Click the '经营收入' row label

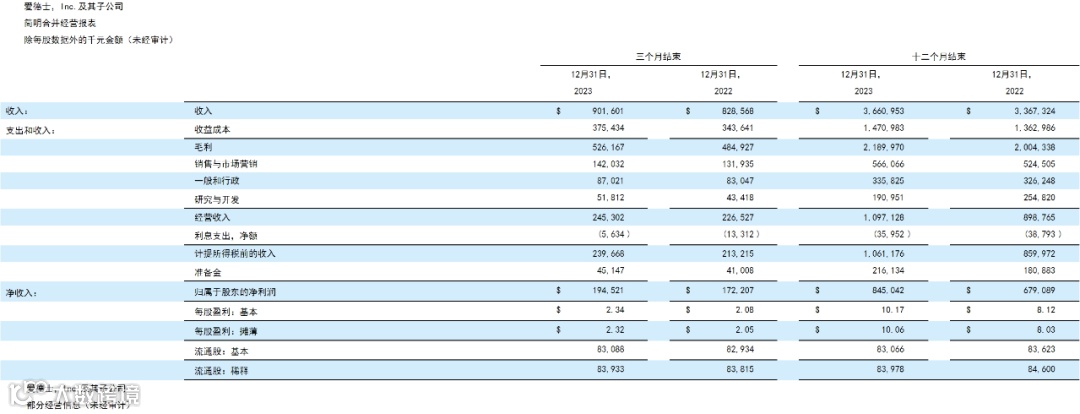(x=213, y=218)
